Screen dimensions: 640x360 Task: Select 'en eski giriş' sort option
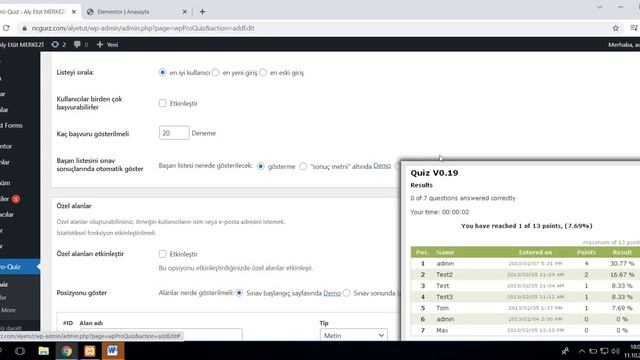click(263, 73)
